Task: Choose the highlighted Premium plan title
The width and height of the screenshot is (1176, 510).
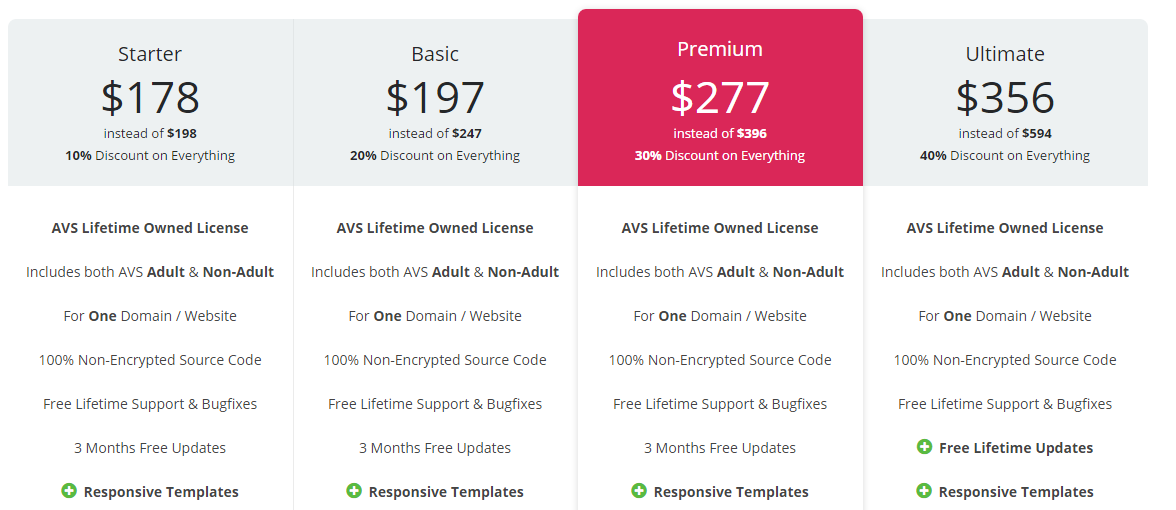Action: [720, 49]
